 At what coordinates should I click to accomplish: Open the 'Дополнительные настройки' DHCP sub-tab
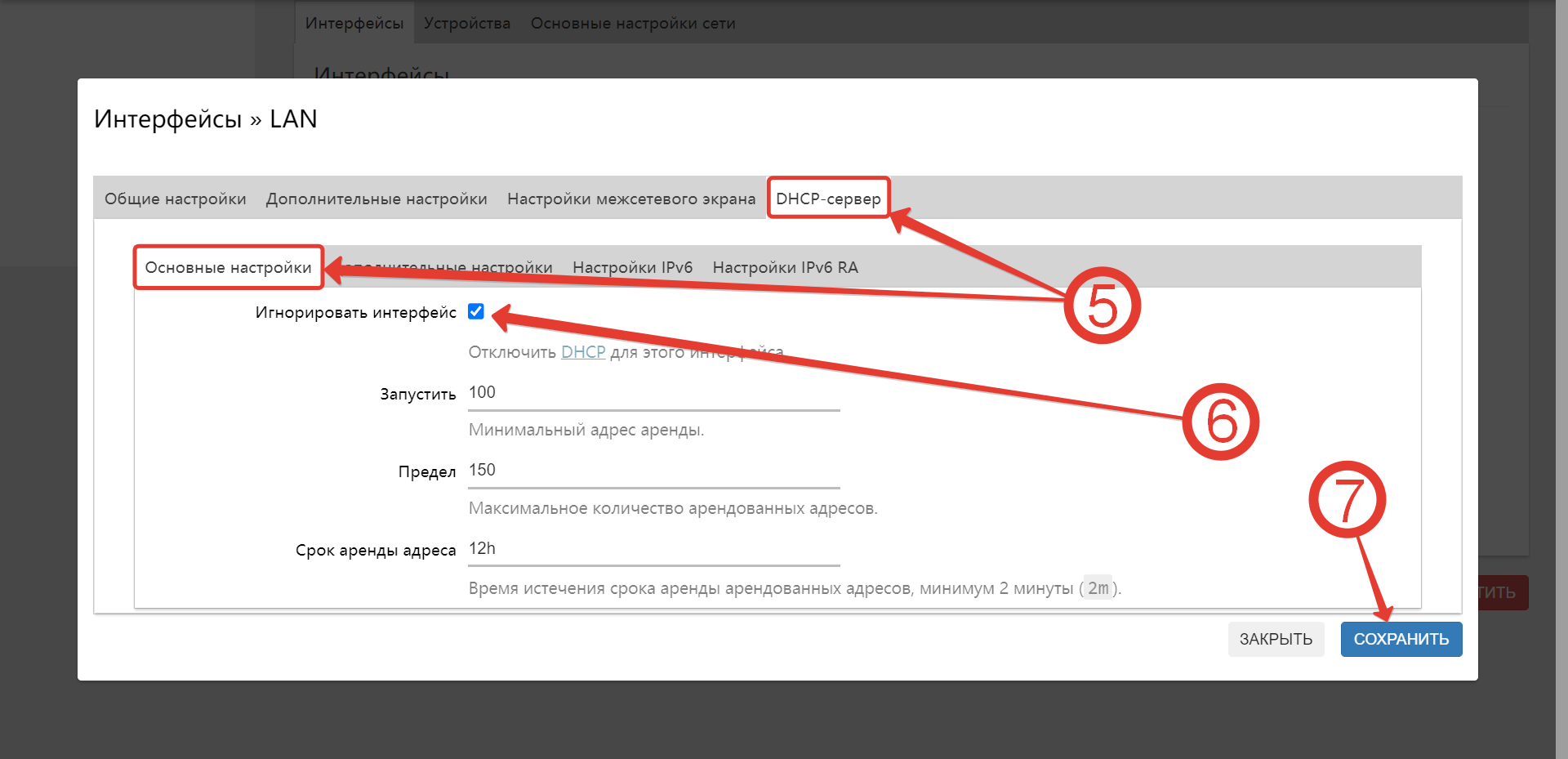448,266
